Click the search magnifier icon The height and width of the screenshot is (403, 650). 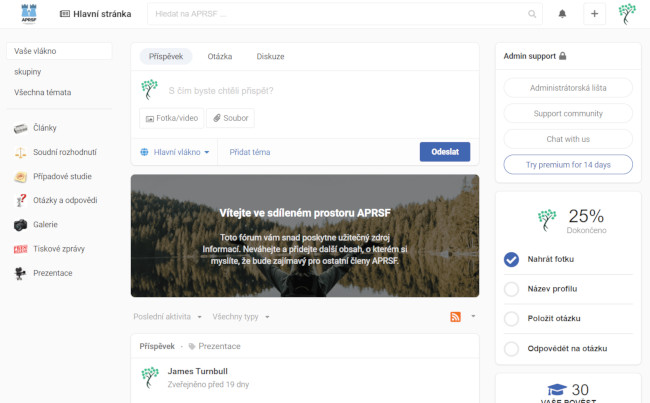pos(532,14)
